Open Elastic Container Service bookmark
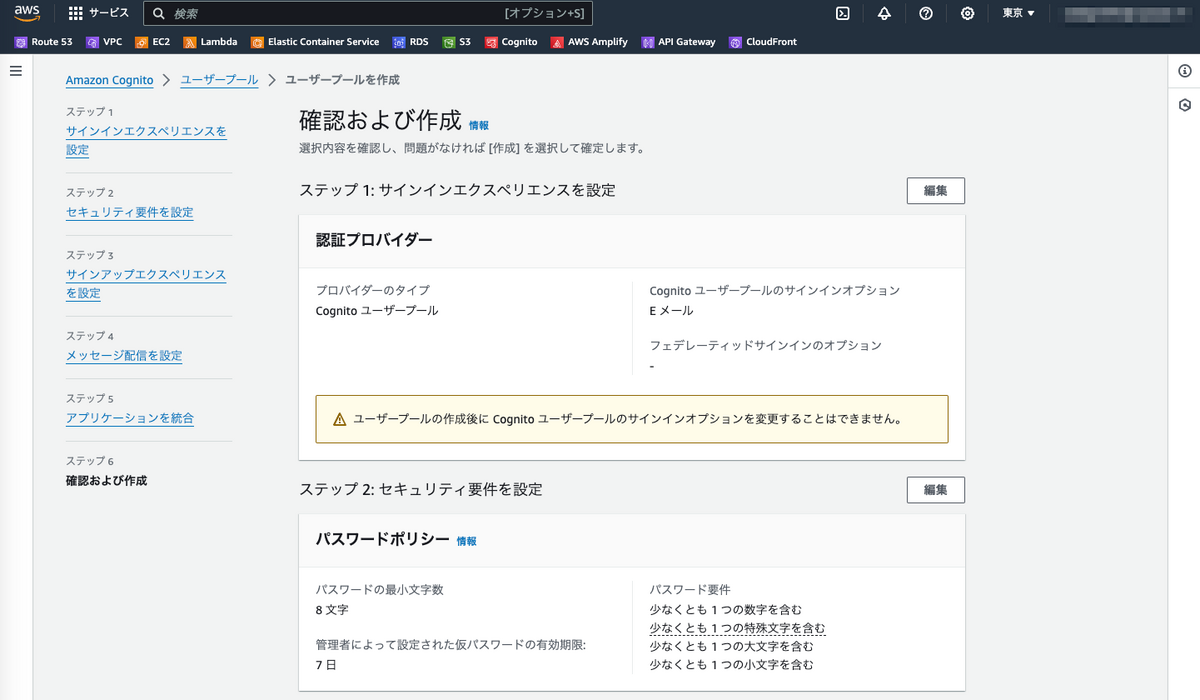 click(315, 42)
